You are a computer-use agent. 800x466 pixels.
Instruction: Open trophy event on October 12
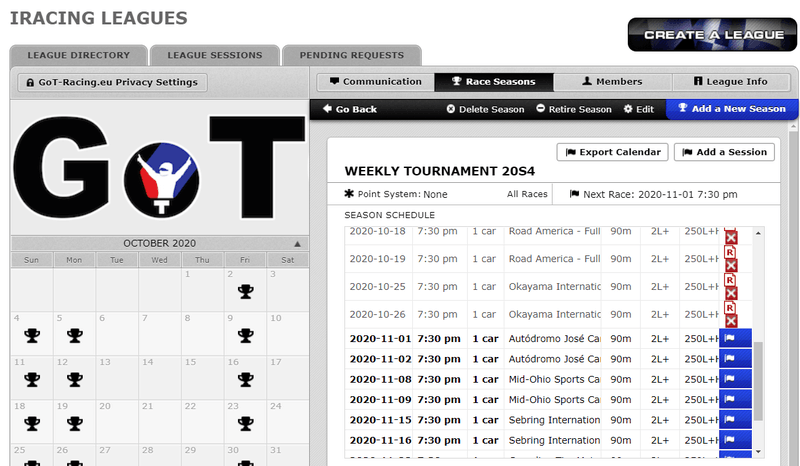[74, 379]
